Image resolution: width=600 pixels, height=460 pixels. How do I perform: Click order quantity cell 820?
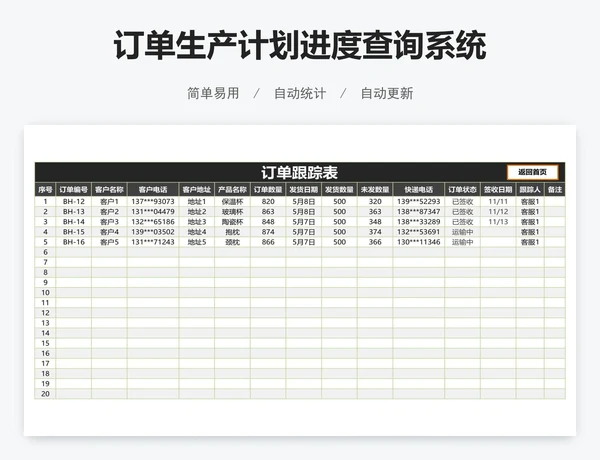[x=268, y=201]
